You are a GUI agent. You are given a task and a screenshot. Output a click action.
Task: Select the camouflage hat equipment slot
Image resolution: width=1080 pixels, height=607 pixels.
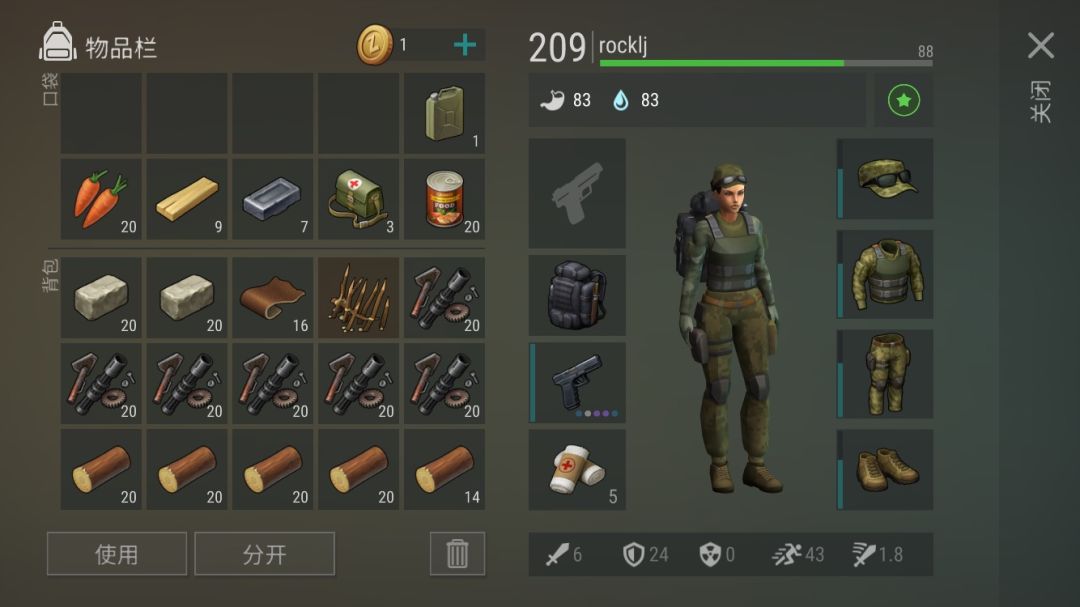[x=885, y=178]
